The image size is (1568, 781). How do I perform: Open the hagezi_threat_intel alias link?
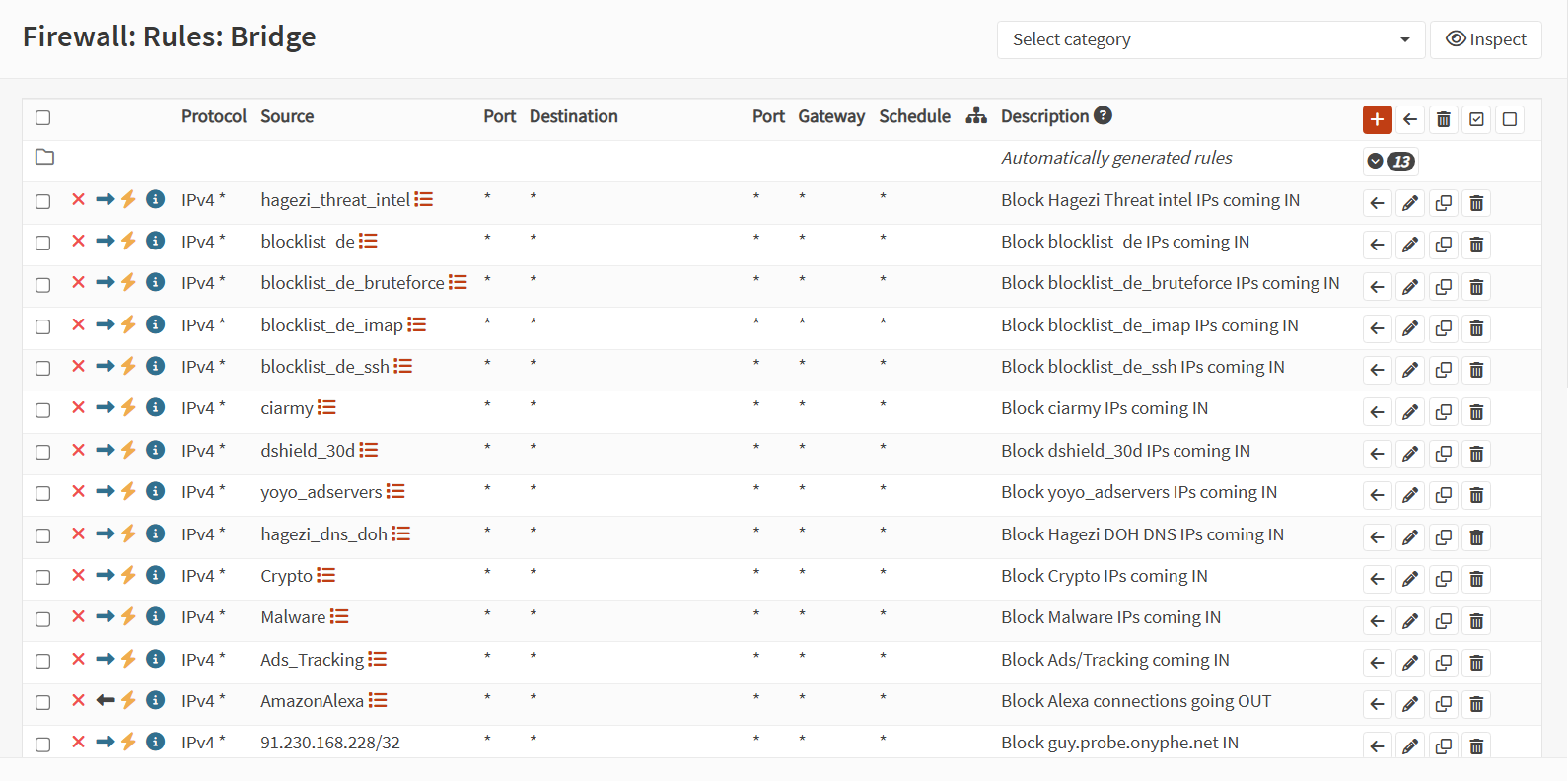coord(335,200)
